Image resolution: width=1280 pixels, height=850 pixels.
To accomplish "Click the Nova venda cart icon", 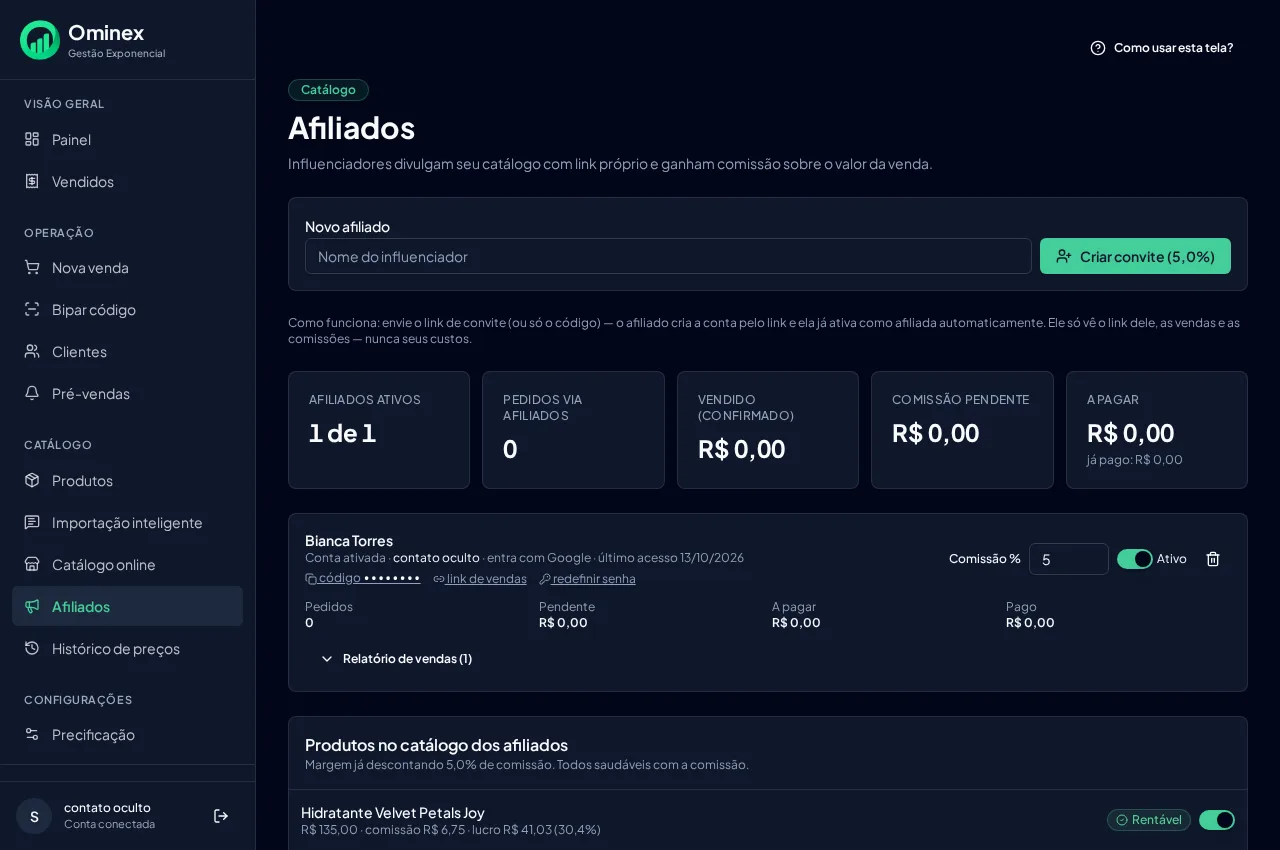I will (32, 267).
